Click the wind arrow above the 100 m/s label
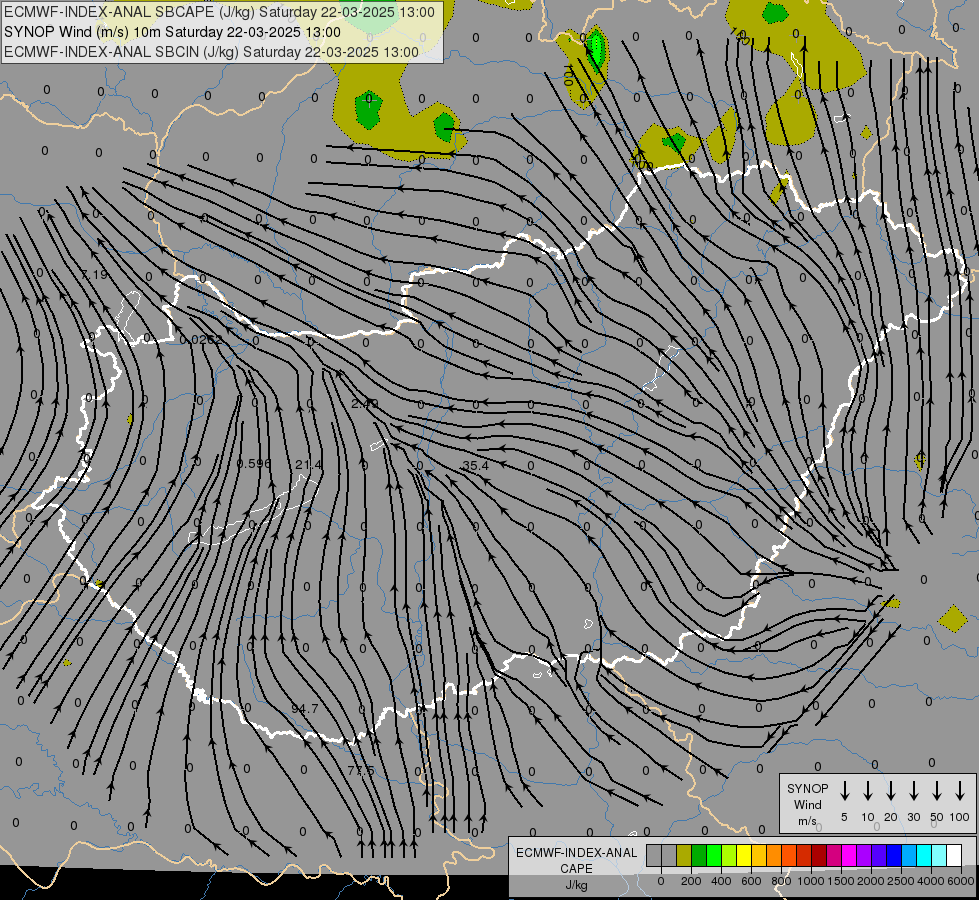Image resolution: width=979 pixels, height=900 pixels. 960,791
